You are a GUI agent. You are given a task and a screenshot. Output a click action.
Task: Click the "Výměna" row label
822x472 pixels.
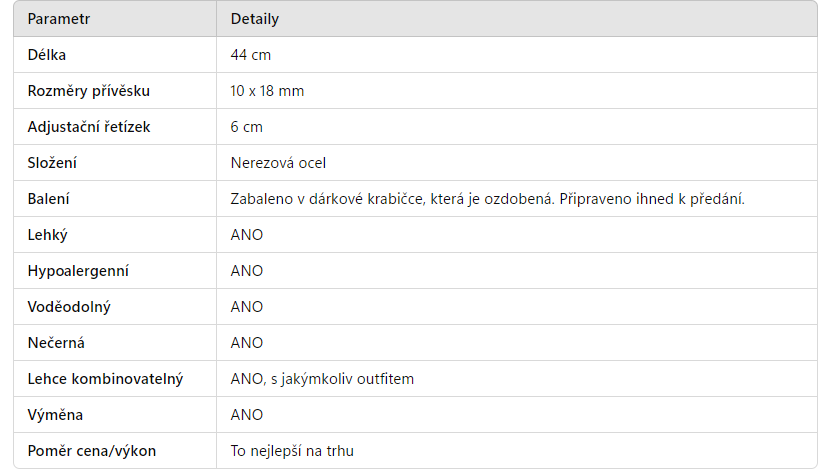[x=54, y=415]
